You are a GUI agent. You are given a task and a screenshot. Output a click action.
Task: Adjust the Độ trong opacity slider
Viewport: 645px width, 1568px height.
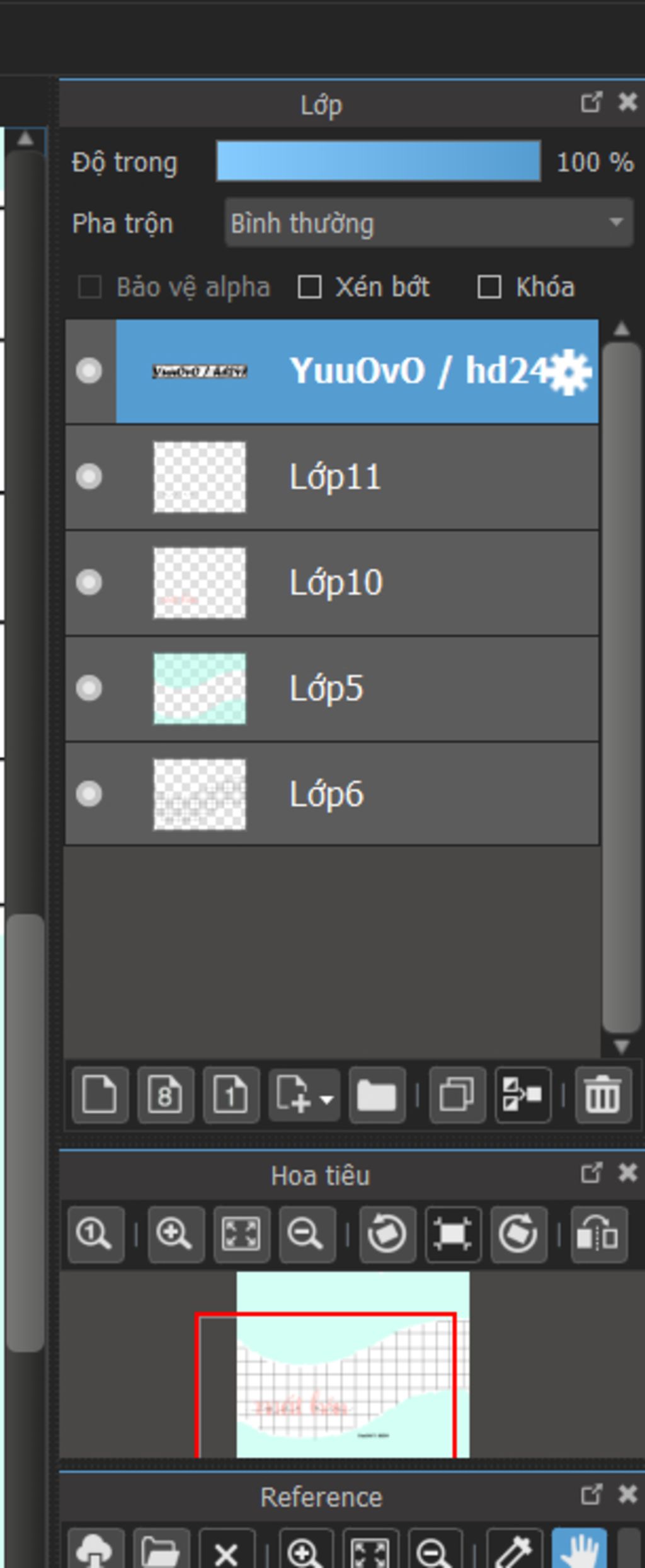pyautogui.click(x=379, y=161)
